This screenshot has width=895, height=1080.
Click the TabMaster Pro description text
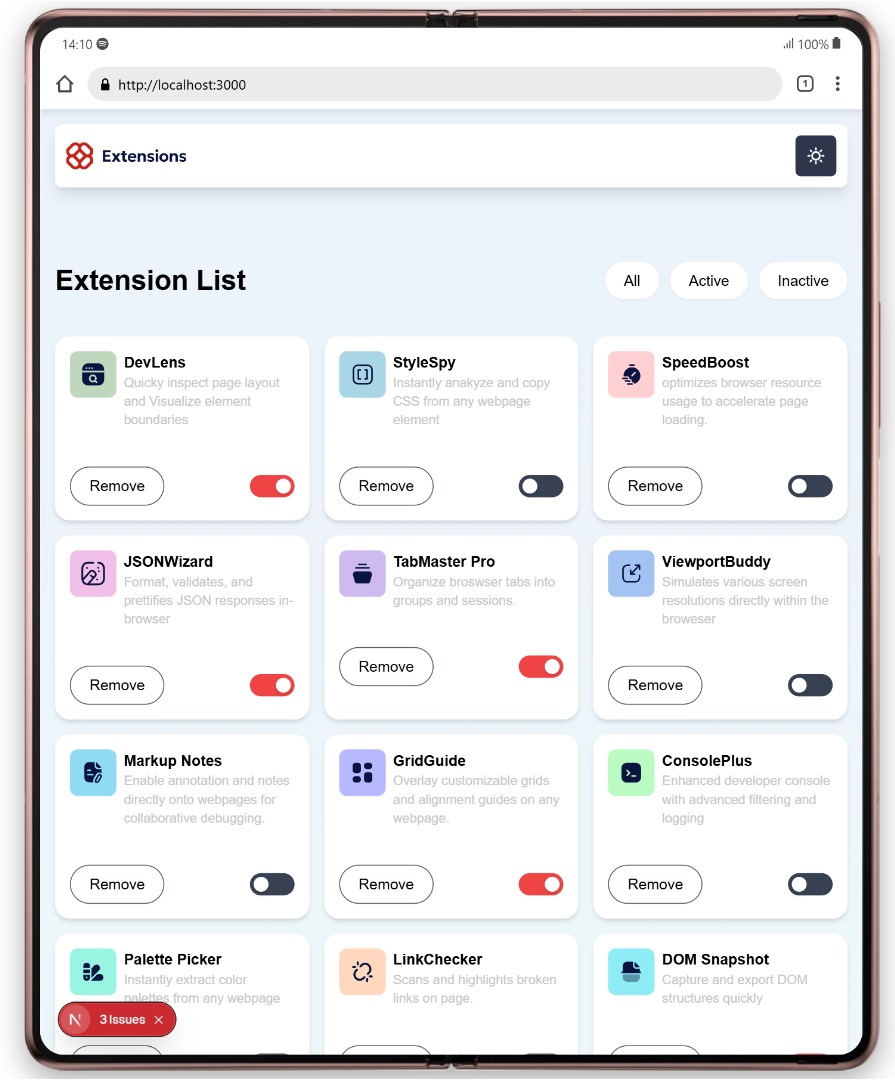(474, 591)
